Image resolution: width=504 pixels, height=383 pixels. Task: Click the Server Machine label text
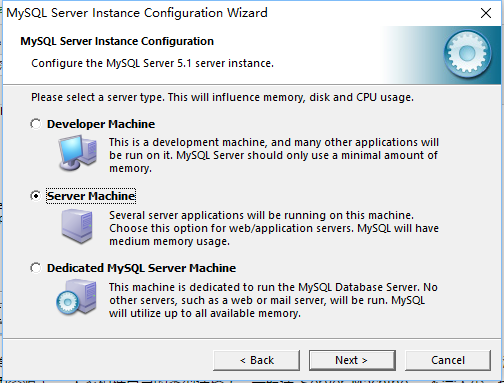91,196
